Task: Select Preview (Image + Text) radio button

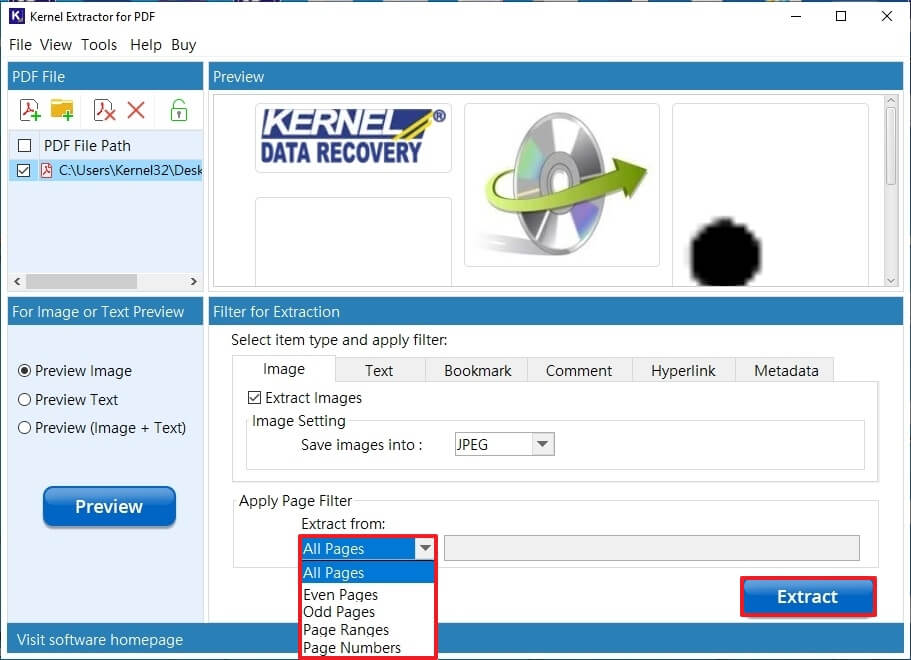Action: (24, 428)
